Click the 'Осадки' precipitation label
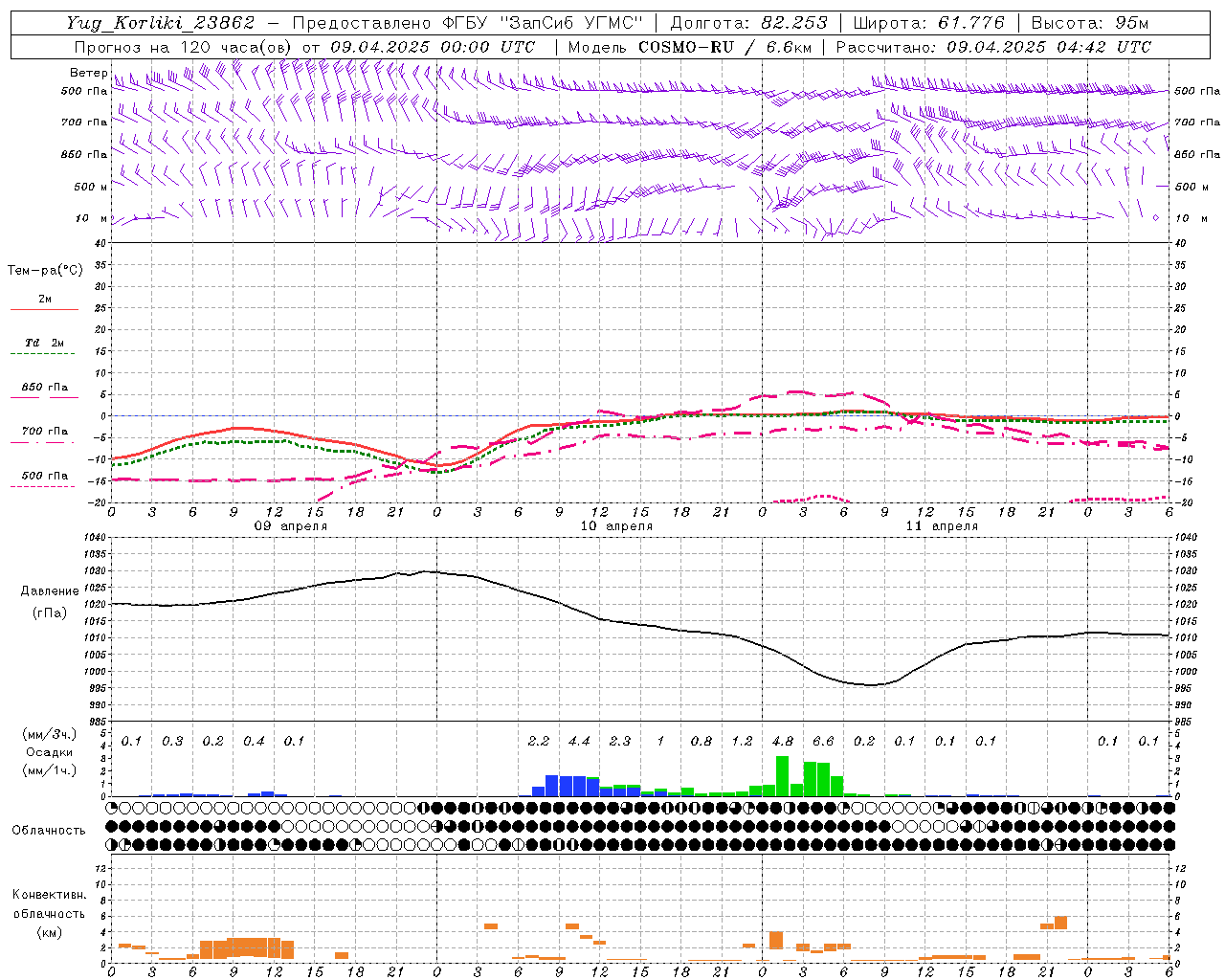Screen dimensions: 1225x980 click(50, 752)
